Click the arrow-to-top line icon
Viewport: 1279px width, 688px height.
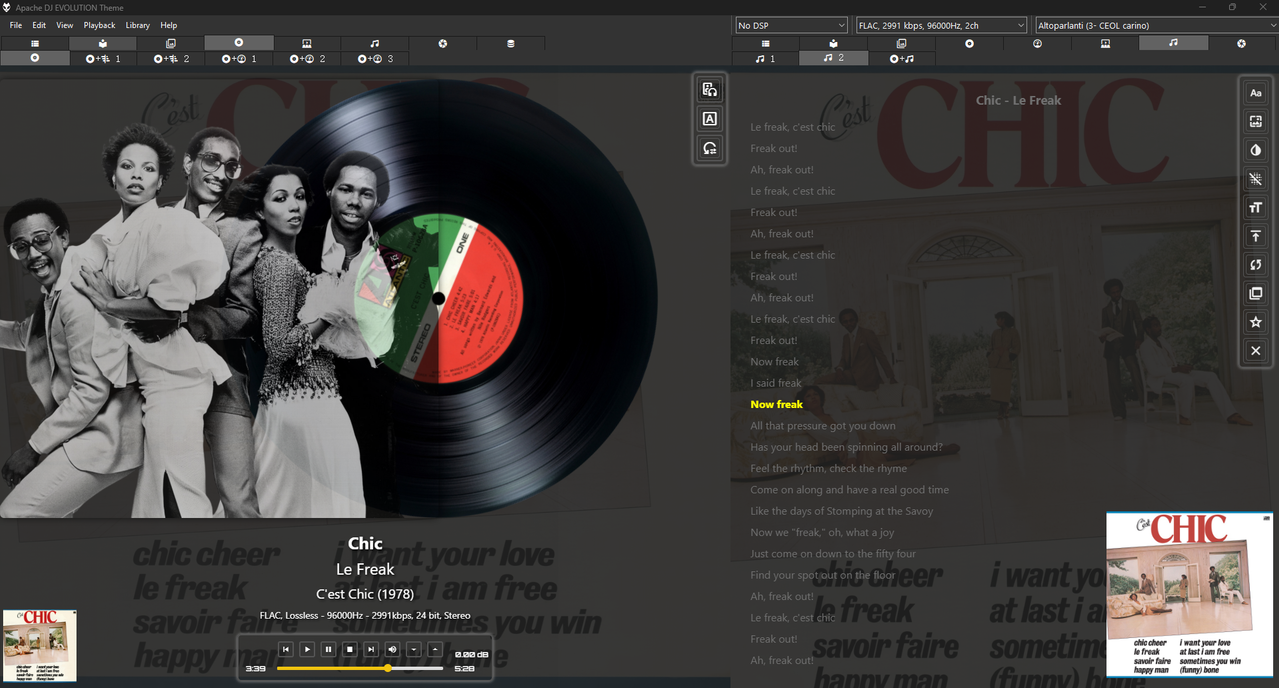click(x=1256, y=236)
